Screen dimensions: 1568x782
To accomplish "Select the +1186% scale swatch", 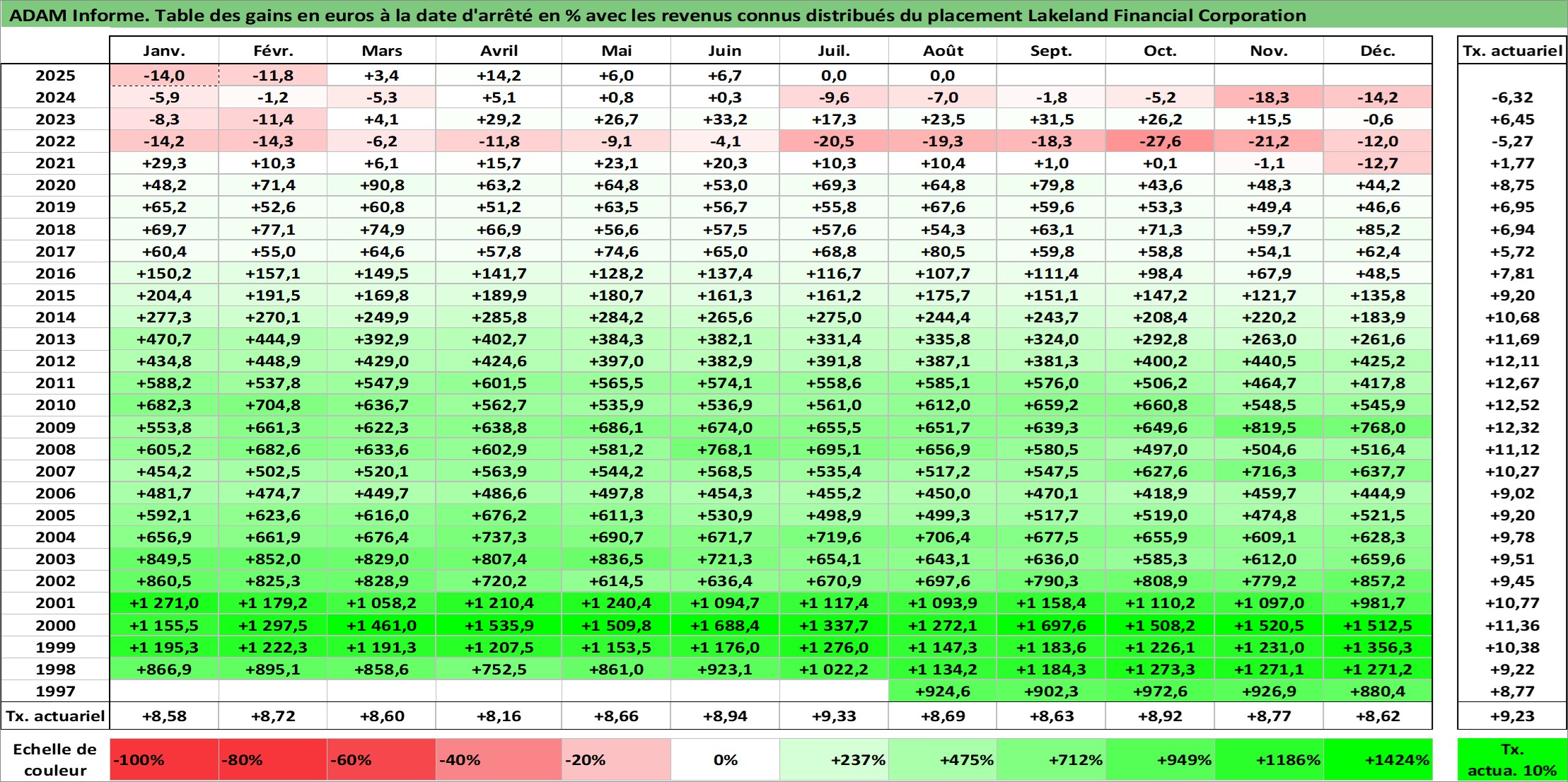I will tap(1269, 759).
